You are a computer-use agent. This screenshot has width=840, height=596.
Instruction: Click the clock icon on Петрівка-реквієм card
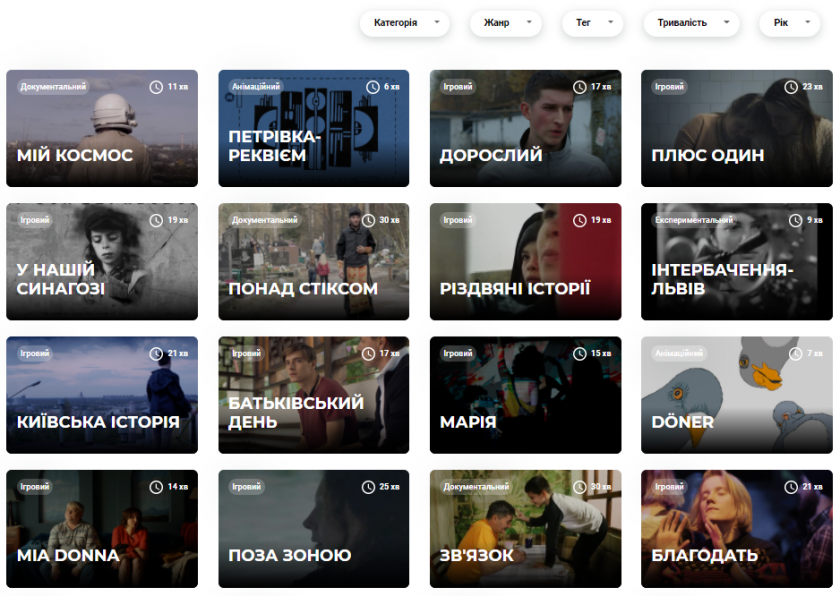[x=367, y=87]
